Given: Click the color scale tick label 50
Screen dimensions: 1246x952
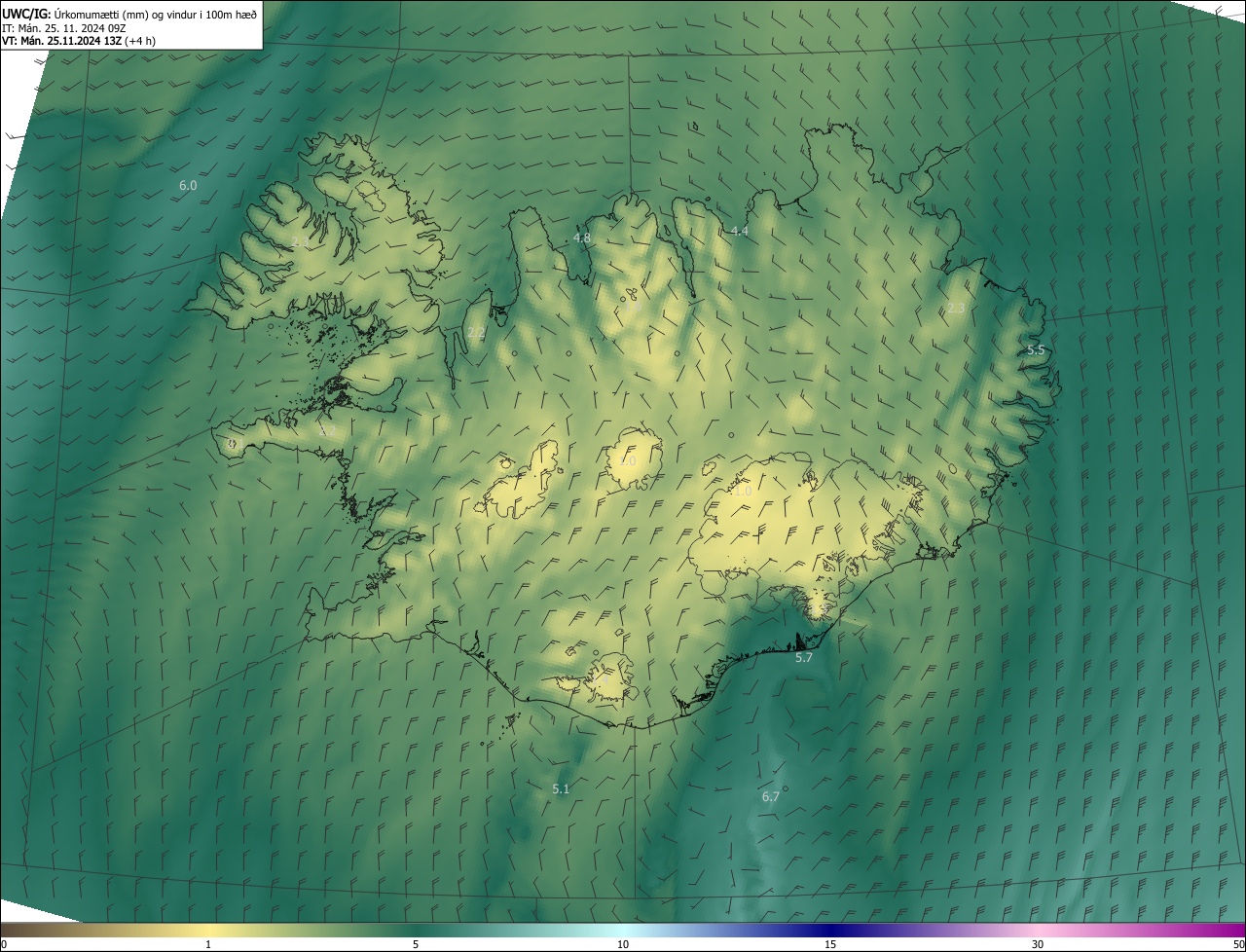Looking at the screenshot, I should [x=1238, y=944].
